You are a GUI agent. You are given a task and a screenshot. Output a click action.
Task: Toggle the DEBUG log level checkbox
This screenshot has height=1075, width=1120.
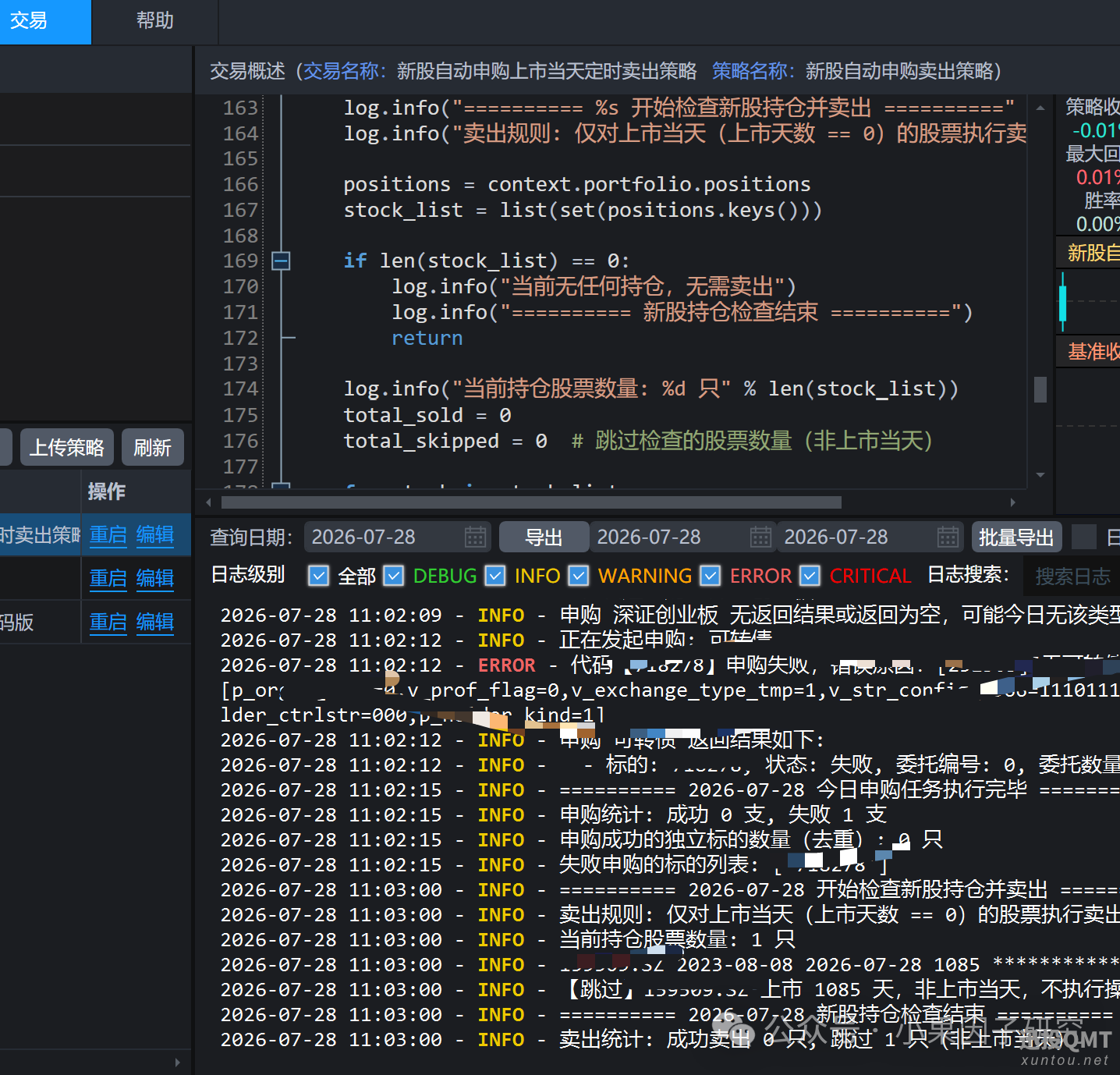(394, 576)
